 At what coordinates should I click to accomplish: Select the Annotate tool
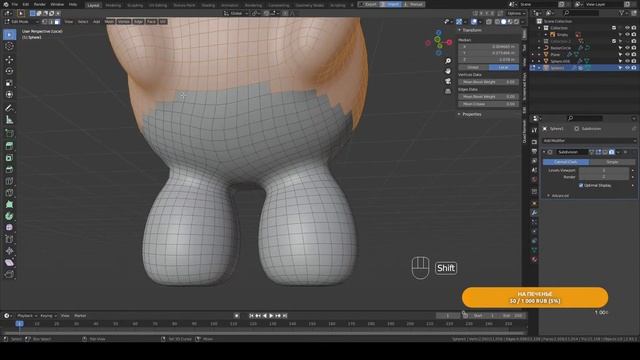[9, 108]
